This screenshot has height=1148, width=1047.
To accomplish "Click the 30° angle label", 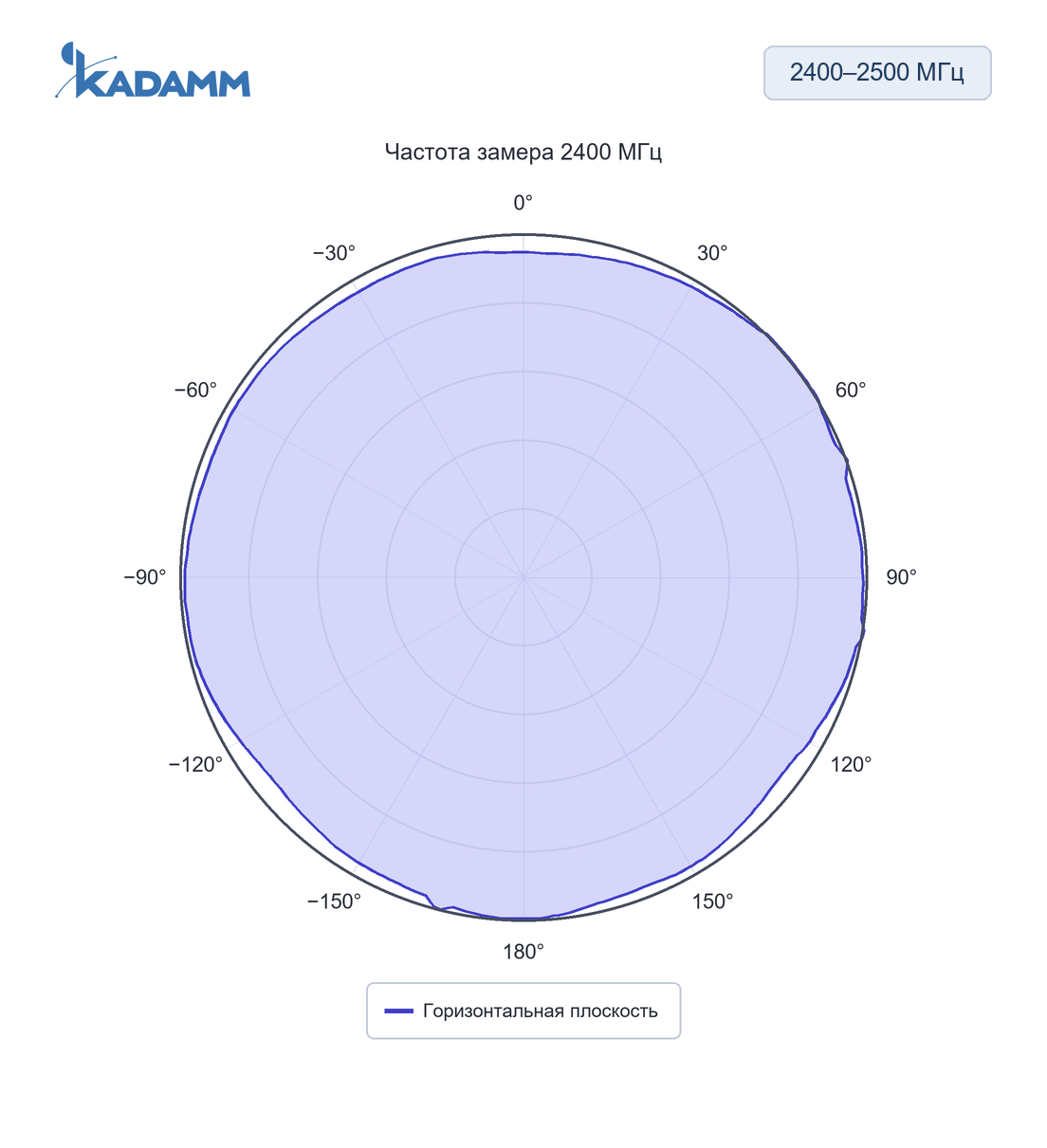I will coord(712,253).
